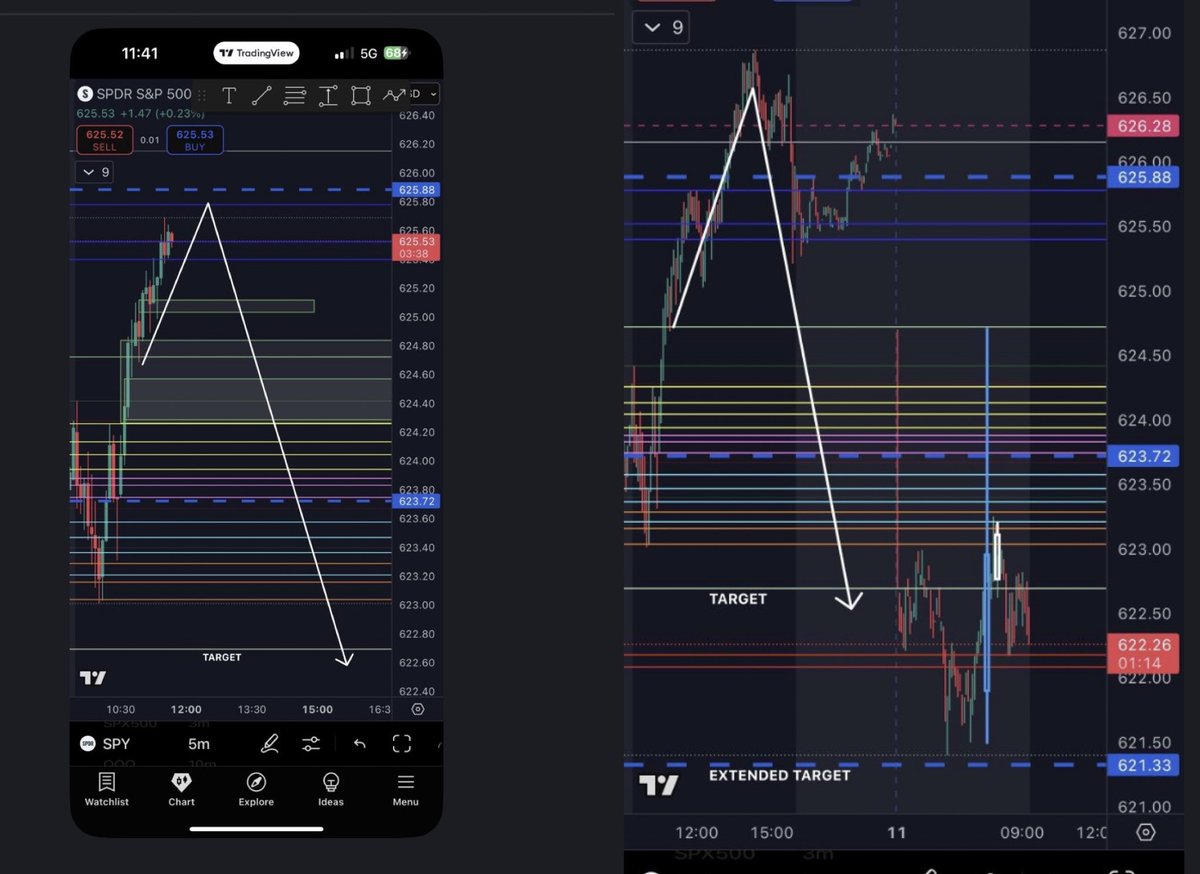Click the 13:30 time axis label on phone
Viewport: 1200px width, 874px height.
tap(252, 709)
